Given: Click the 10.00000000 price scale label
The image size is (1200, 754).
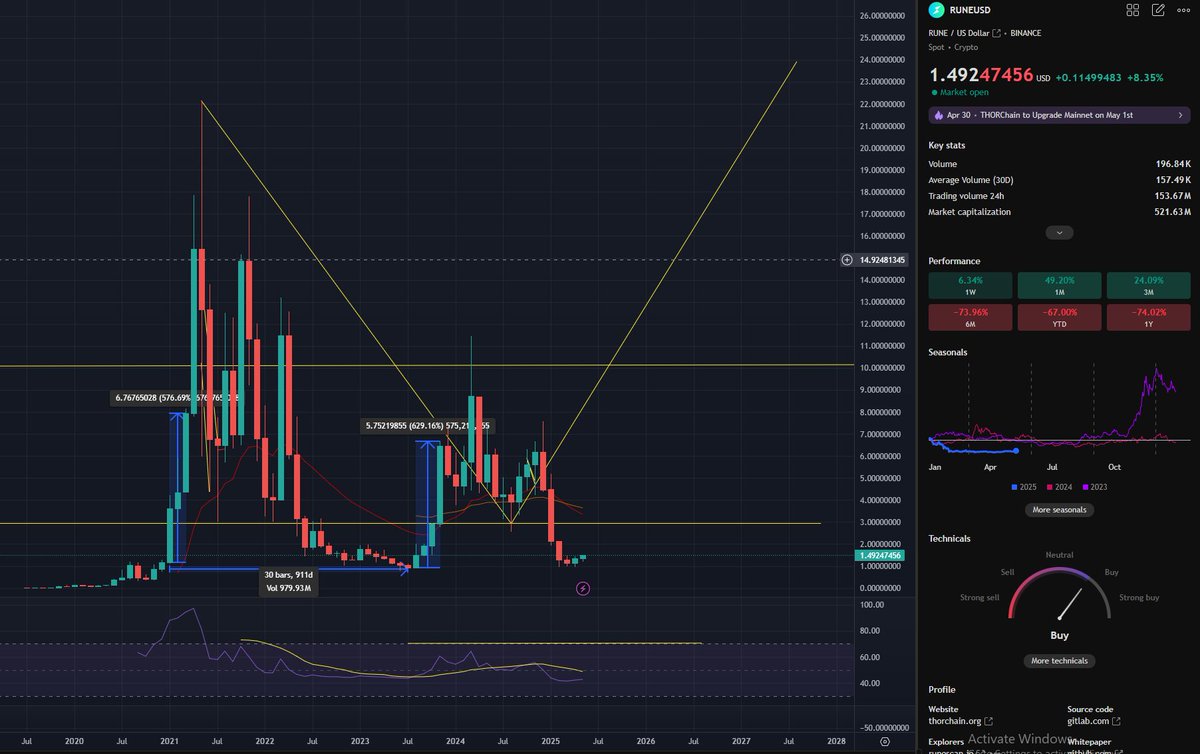Looking at the screenshot, I should pos(882,368).
